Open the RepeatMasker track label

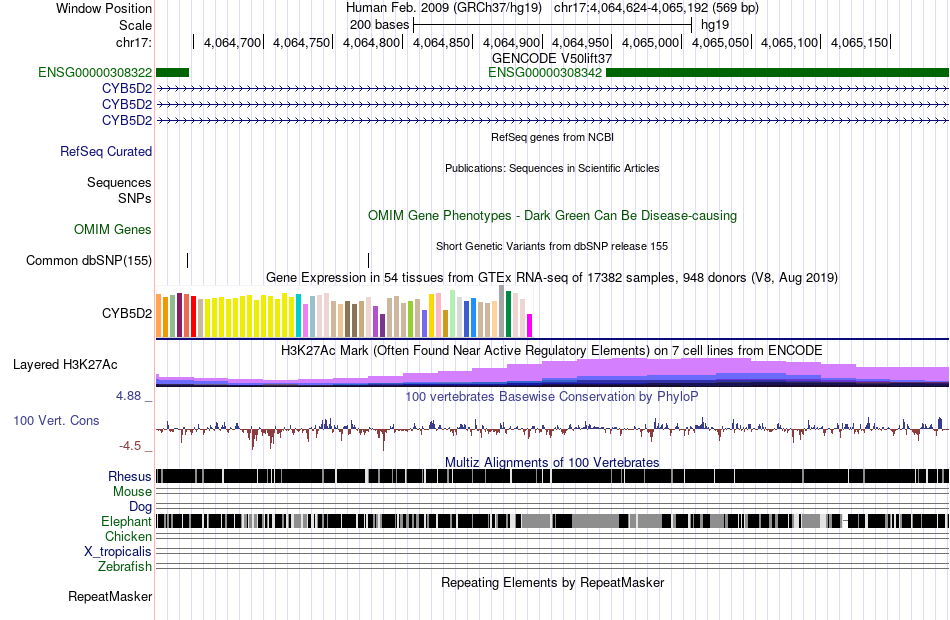(110, 597)
